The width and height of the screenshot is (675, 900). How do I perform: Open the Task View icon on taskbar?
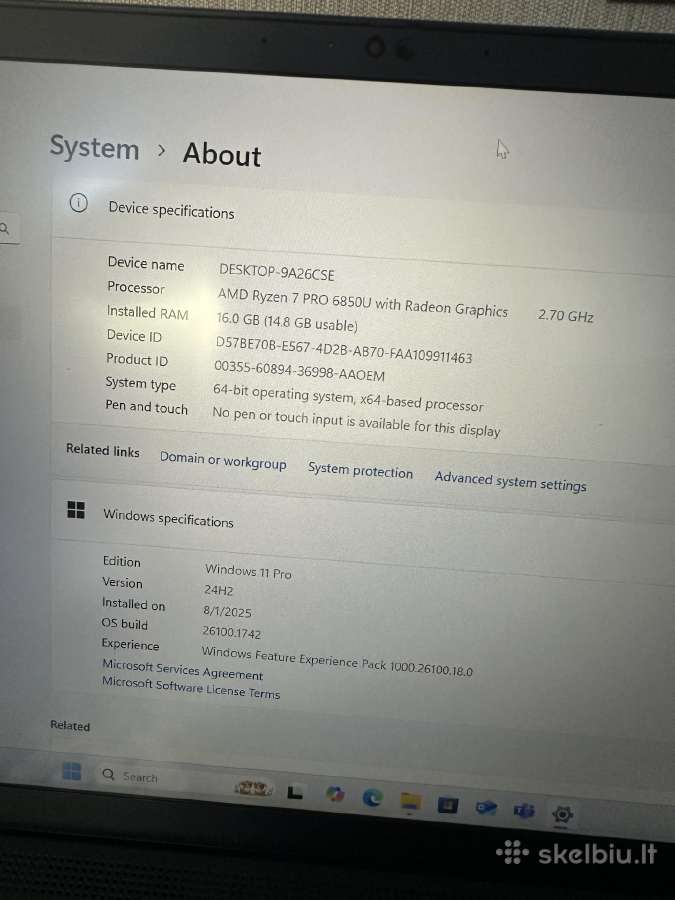click(295, 792)
